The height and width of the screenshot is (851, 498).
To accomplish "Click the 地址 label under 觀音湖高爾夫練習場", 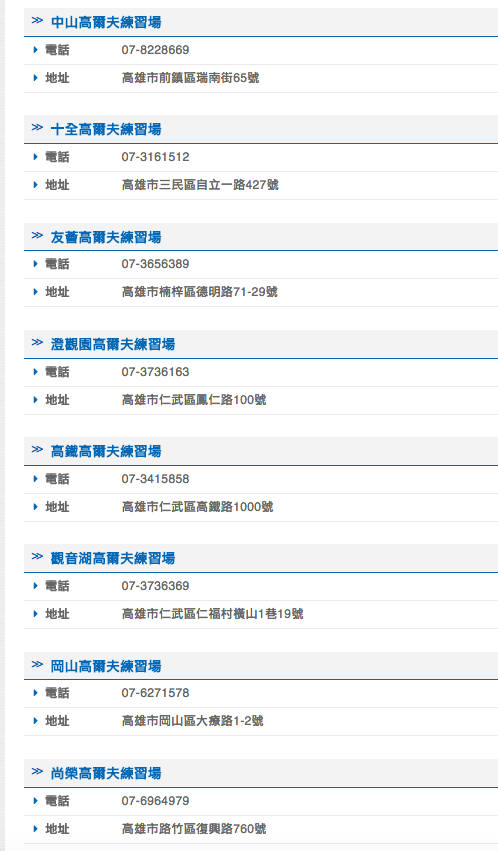I will click(x=57, y=614).
